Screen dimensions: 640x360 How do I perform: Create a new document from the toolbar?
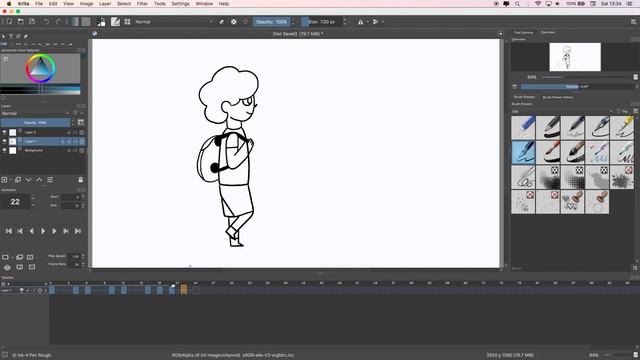tap(9, 22)
